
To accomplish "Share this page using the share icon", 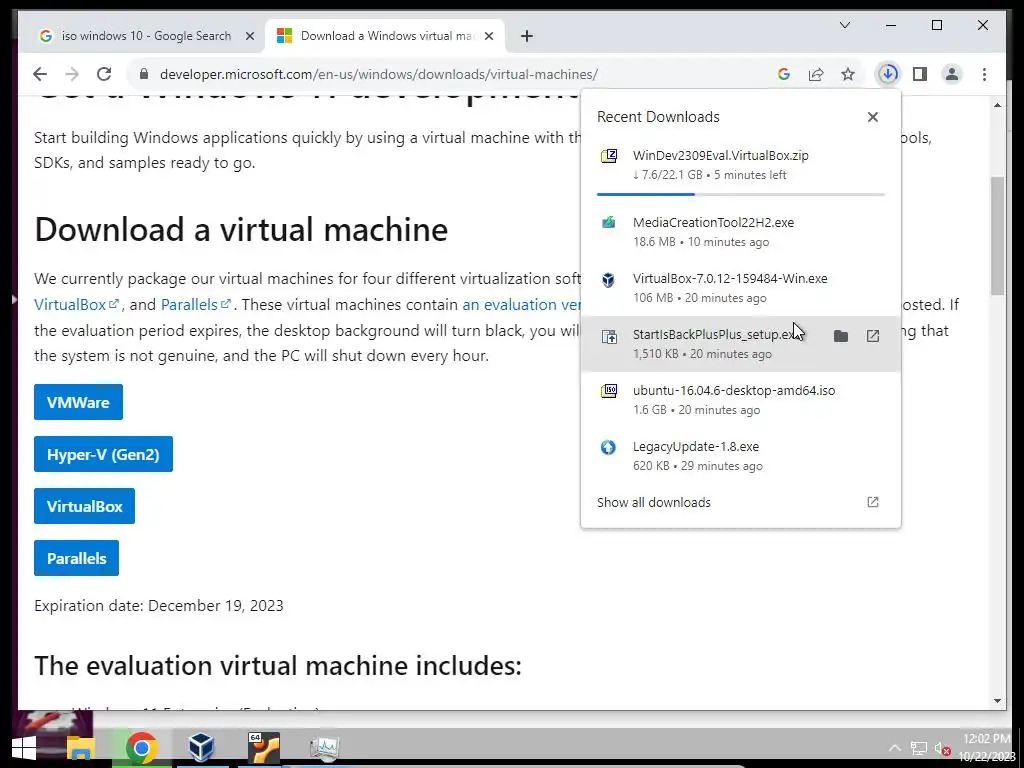I will tap(816, 74).
